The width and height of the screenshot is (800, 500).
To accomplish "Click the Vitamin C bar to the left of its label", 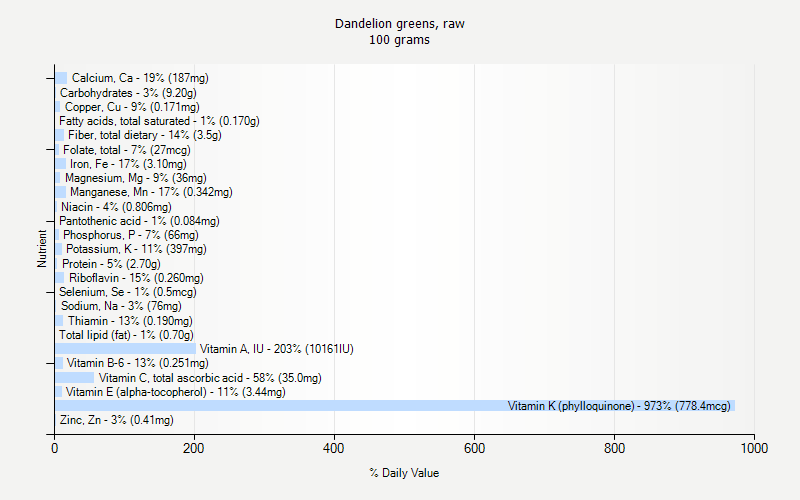I will click(75, 378).
